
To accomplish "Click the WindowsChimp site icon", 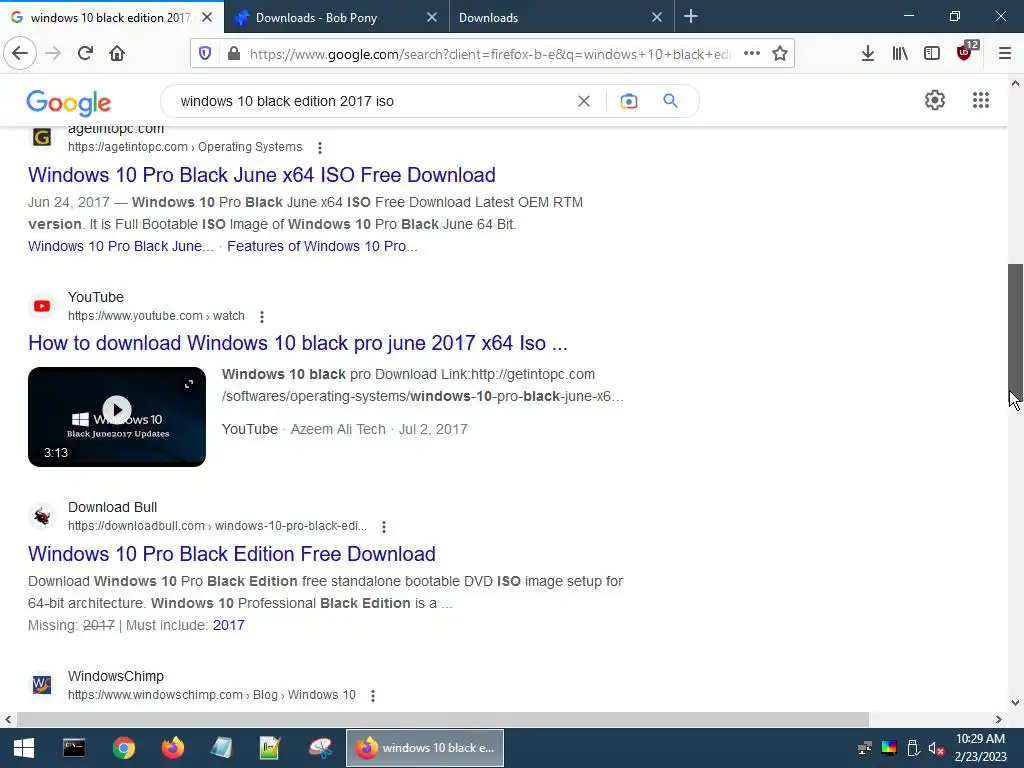I will [42, 684].
